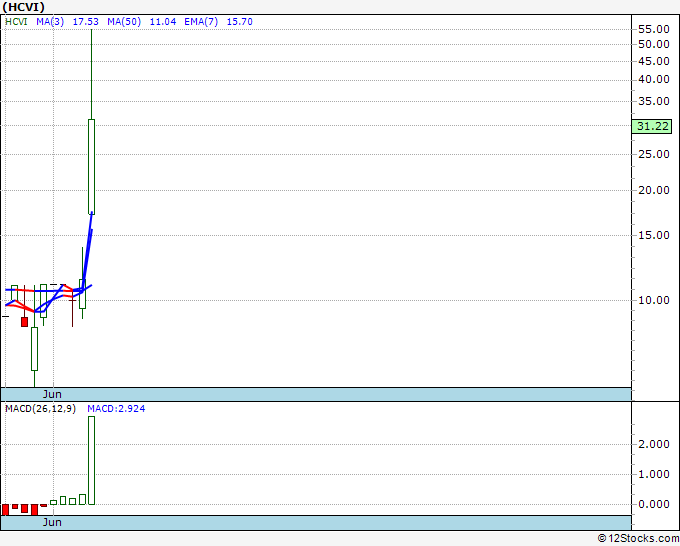
Task: Click the MA(50) value 11.04
Action: (163, 22)
